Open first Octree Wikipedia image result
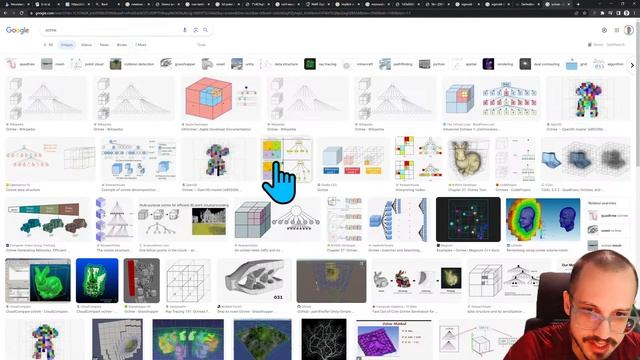The height and width of the screenshot is (360, 640). click(x=47, y=98)
